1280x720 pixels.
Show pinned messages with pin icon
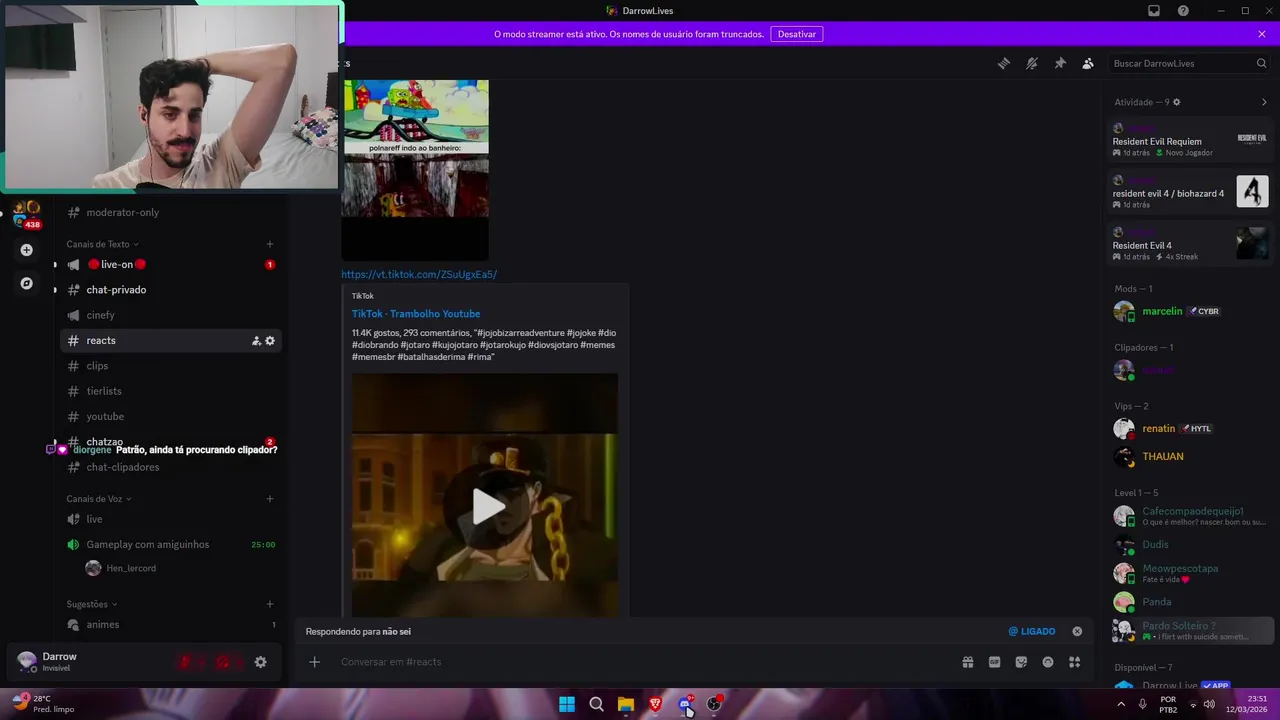tap(1060, 63)
